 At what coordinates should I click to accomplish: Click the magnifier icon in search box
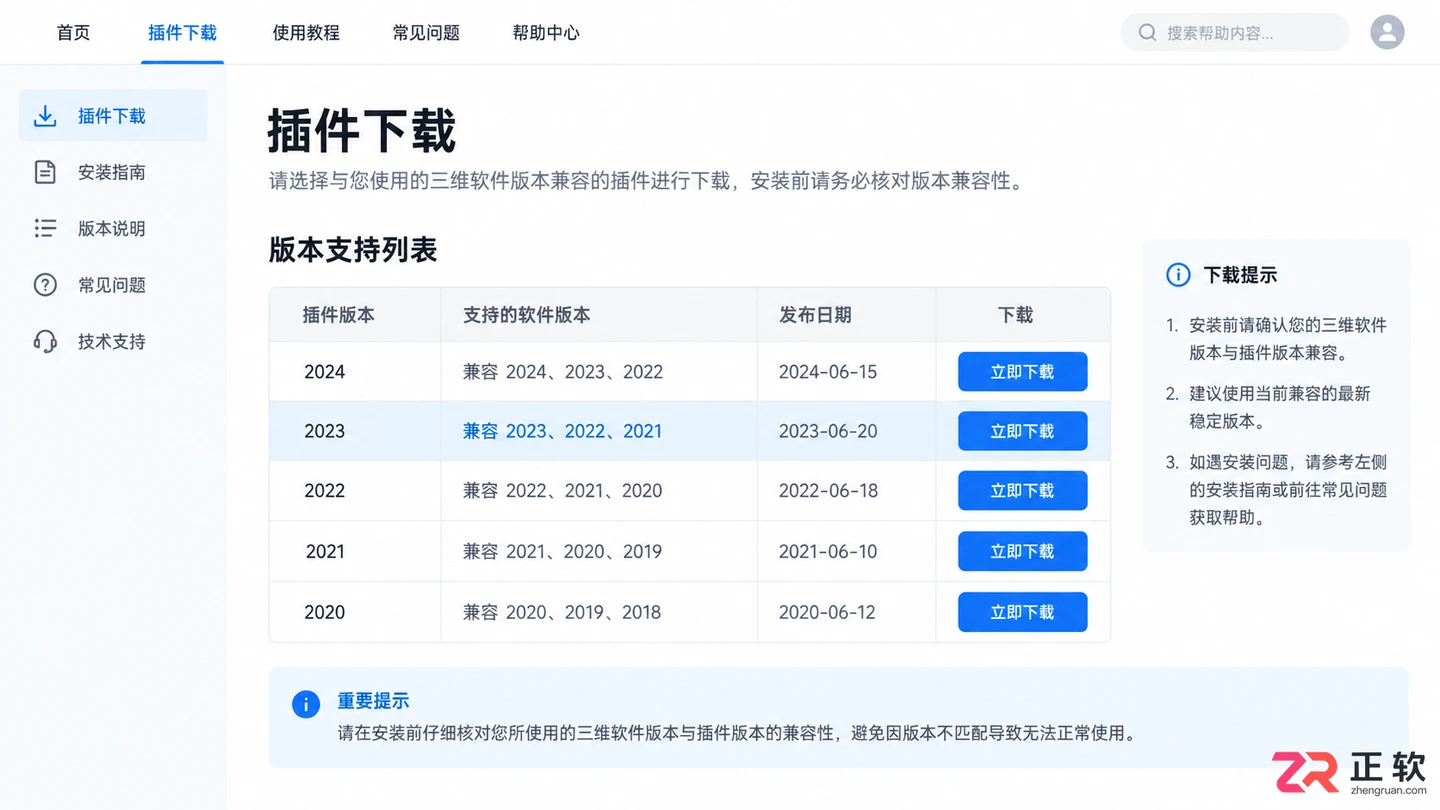click(1147, 33)
